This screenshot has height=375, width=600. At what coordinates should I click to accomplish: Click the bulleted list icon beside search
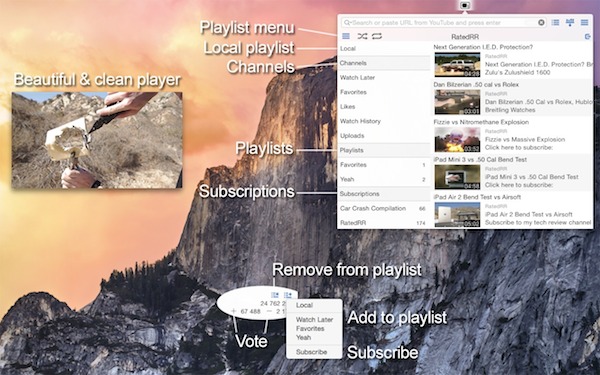[x=555, y=23]
